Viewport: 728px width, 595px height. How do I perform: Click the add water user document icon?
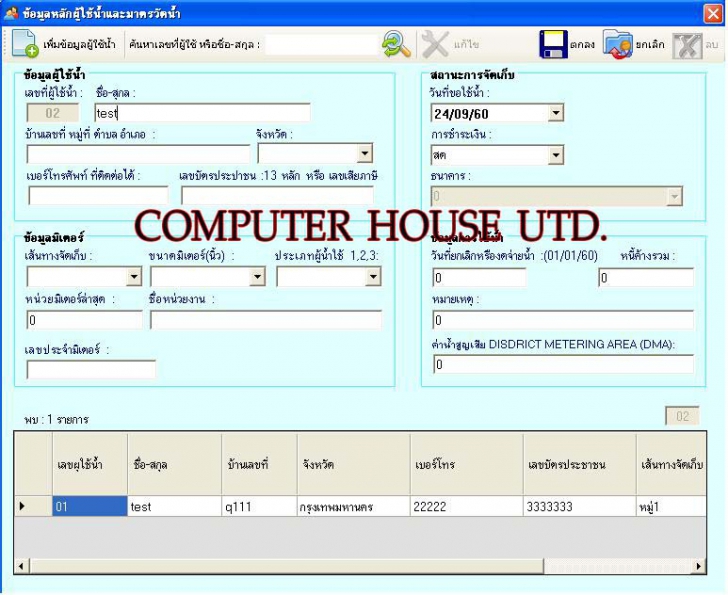tap(25, 44)
